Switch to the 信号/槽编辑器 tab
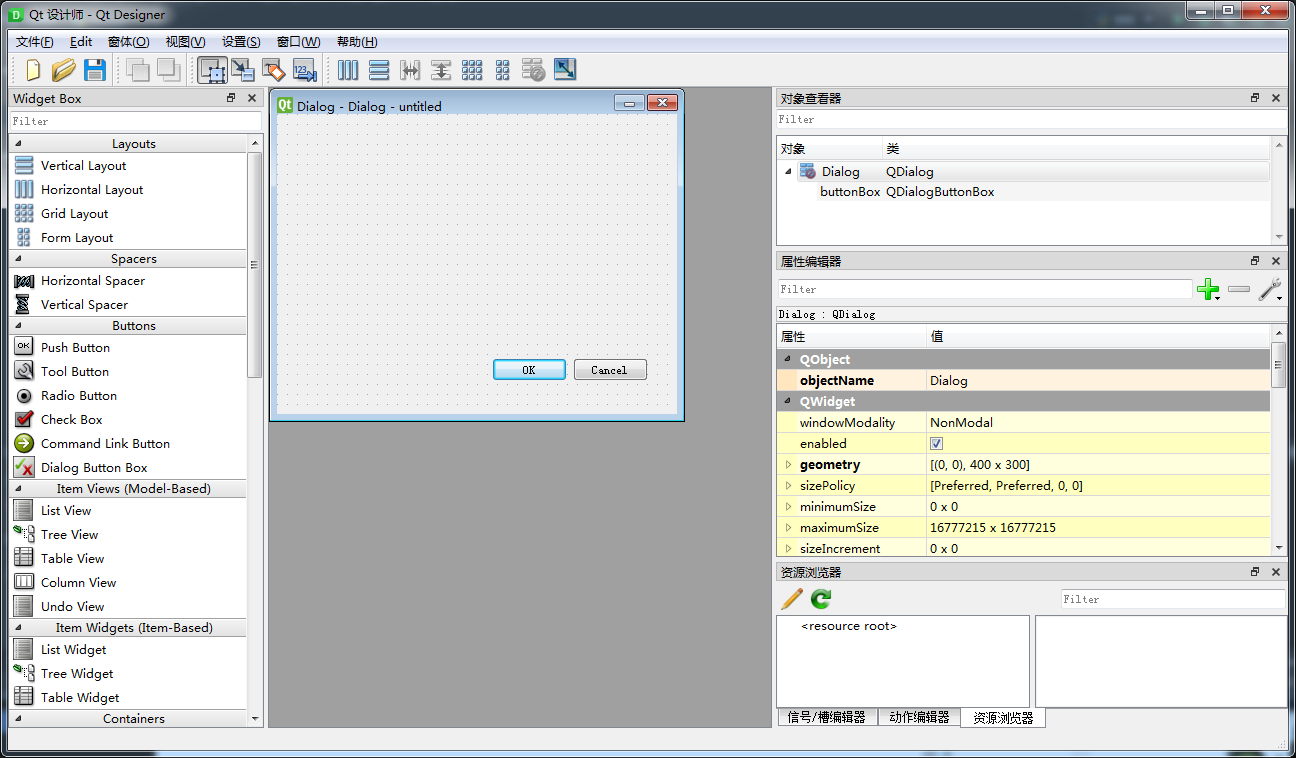The image size is (1296, 758). coord(827,717)
